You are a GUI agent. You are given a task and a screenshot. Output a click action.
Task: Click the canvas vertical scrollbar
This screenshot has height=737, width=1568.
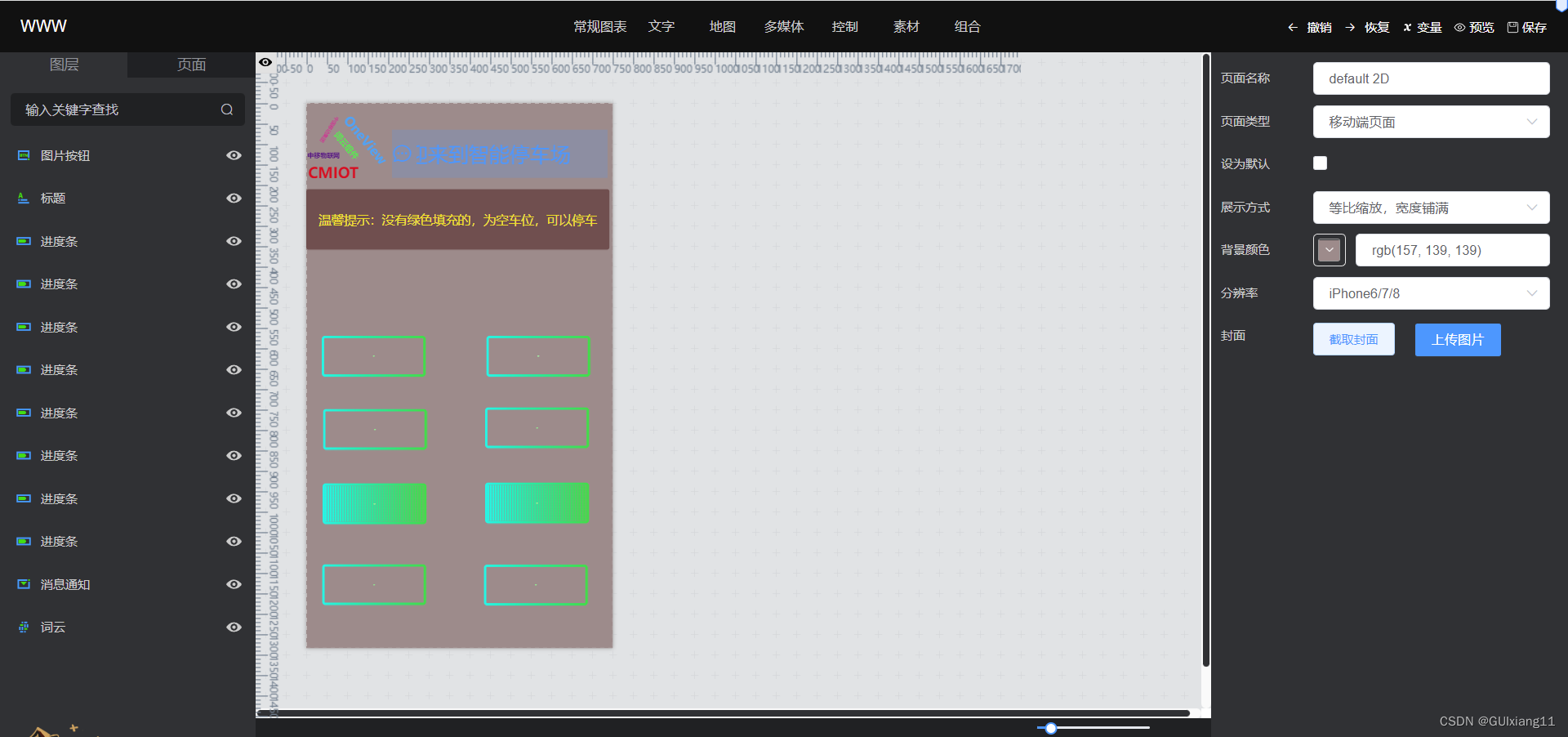pos(1205,360)
